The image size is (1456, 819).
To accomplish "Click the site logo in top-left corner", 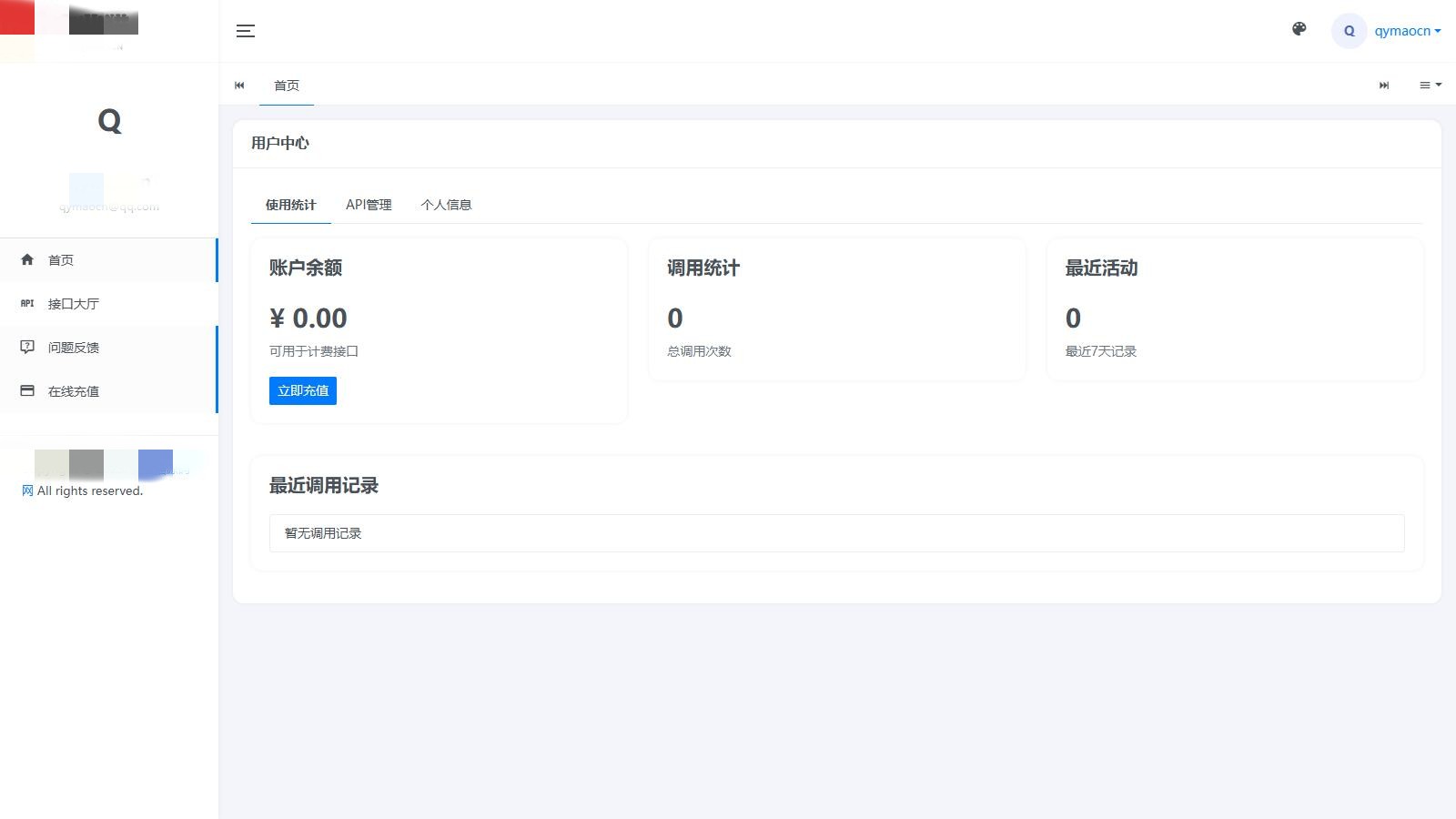I will tap(69, 23).
